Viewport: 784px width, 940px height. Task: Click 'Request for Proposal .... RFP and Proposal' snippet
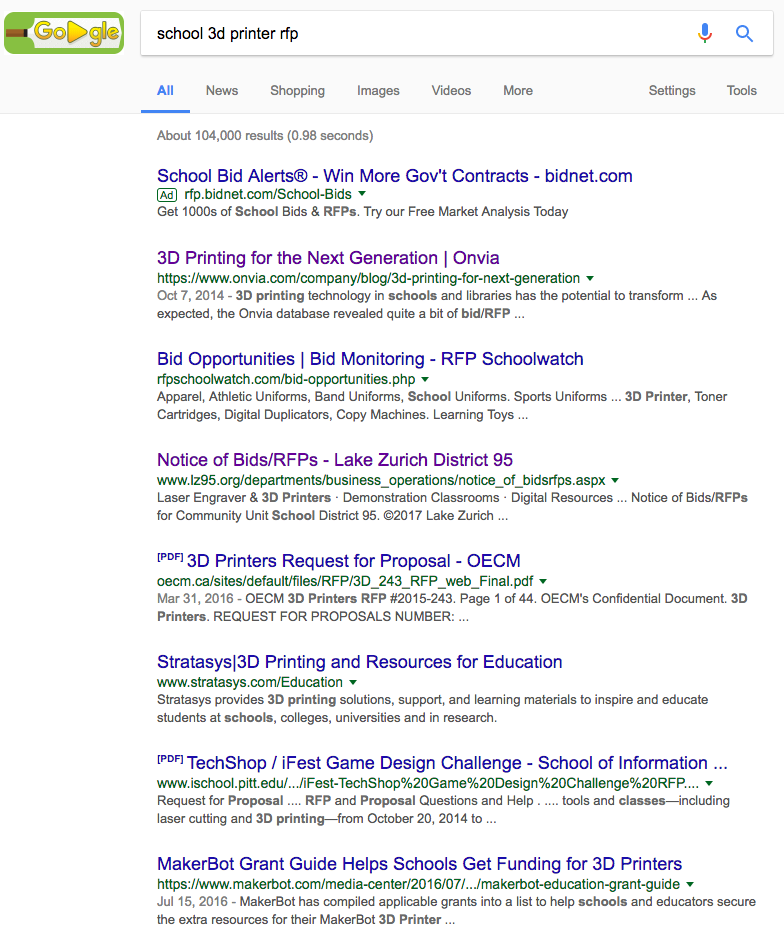tap(443, 809)
